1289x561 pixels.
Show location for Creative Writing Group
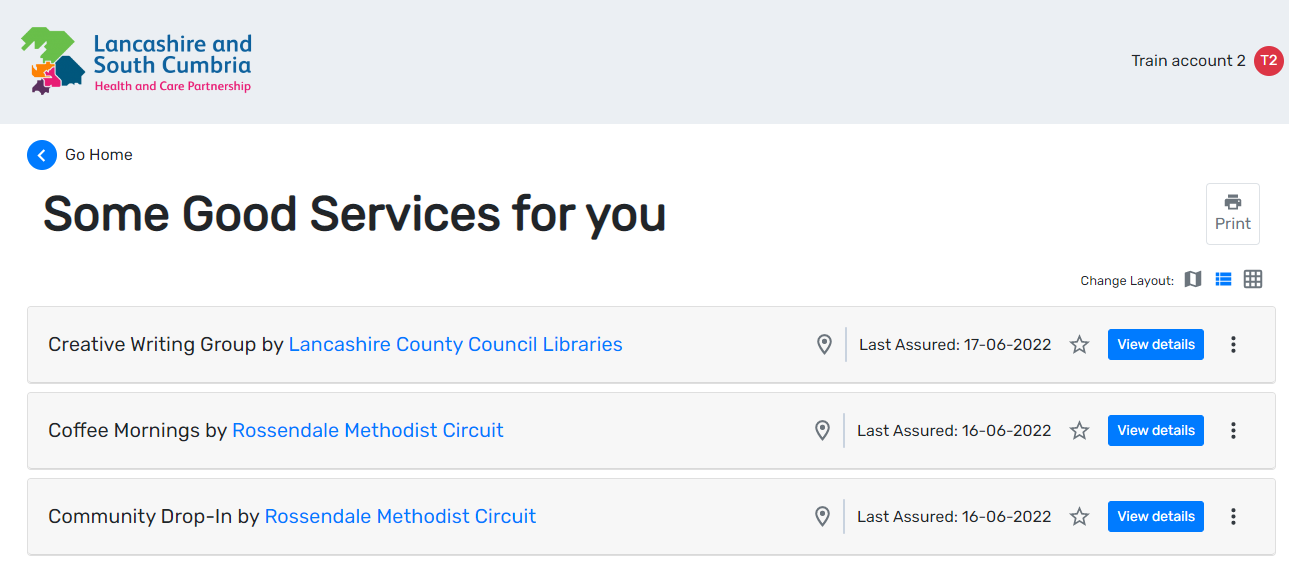click(x=824, y=345)
